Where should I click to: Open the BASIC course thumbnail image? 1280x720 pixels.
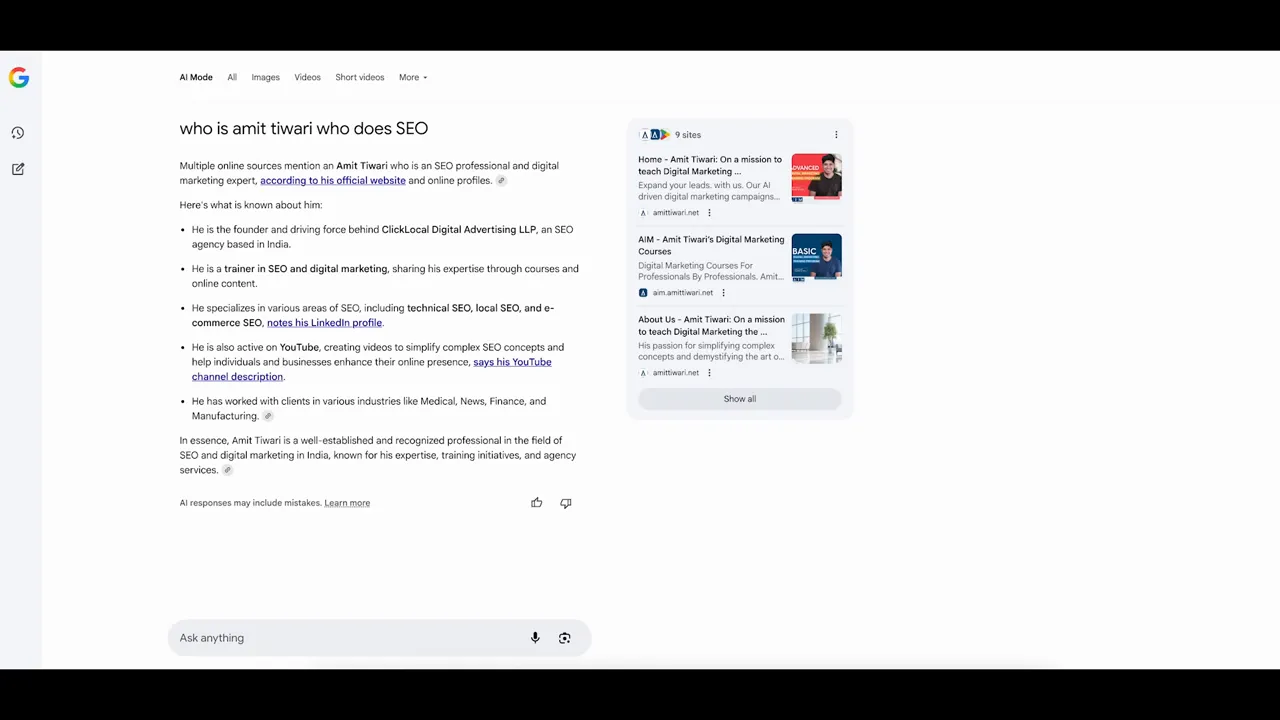816,258
